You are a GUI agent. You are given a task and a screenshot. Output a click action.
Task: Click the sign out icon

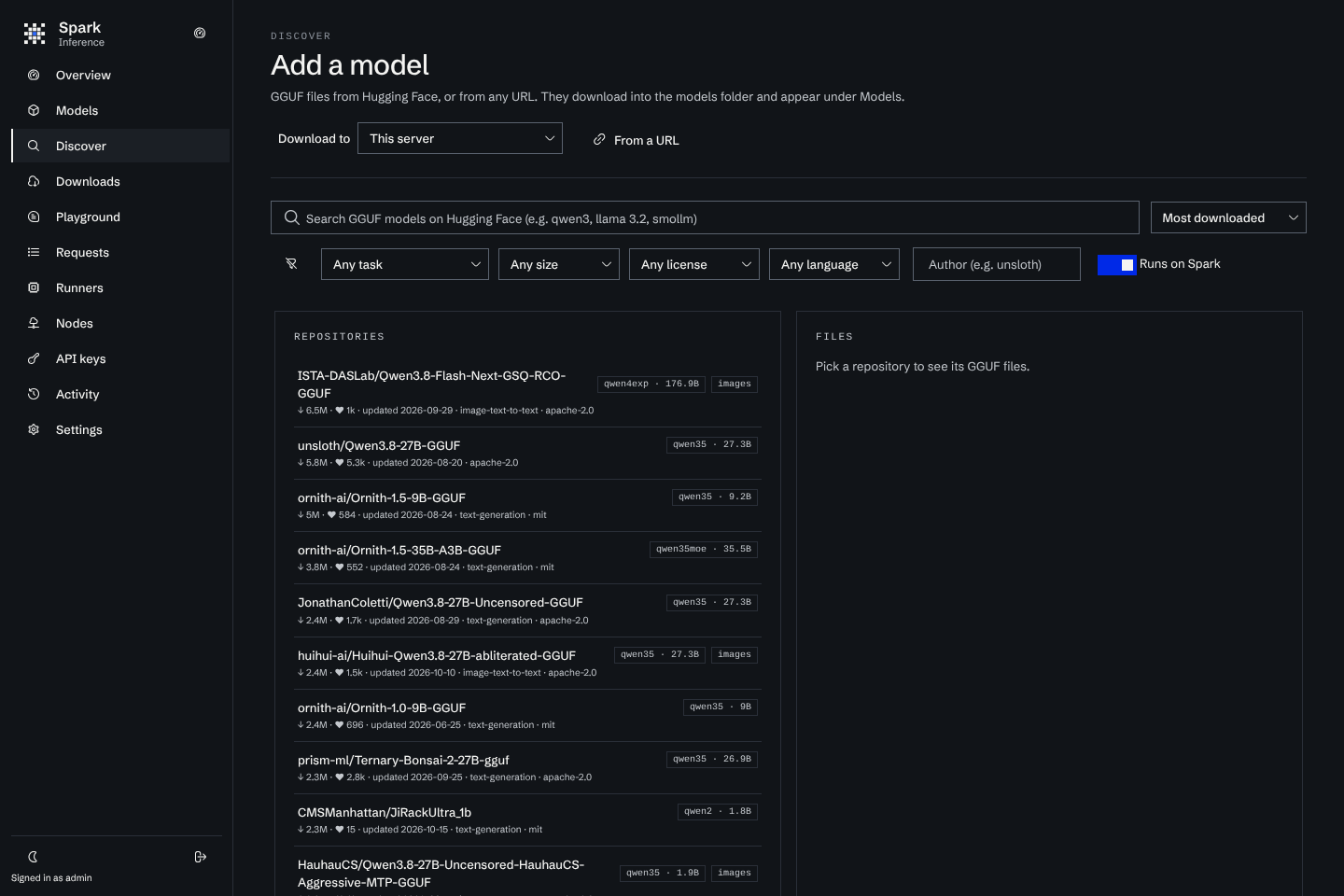click(200, 857)
